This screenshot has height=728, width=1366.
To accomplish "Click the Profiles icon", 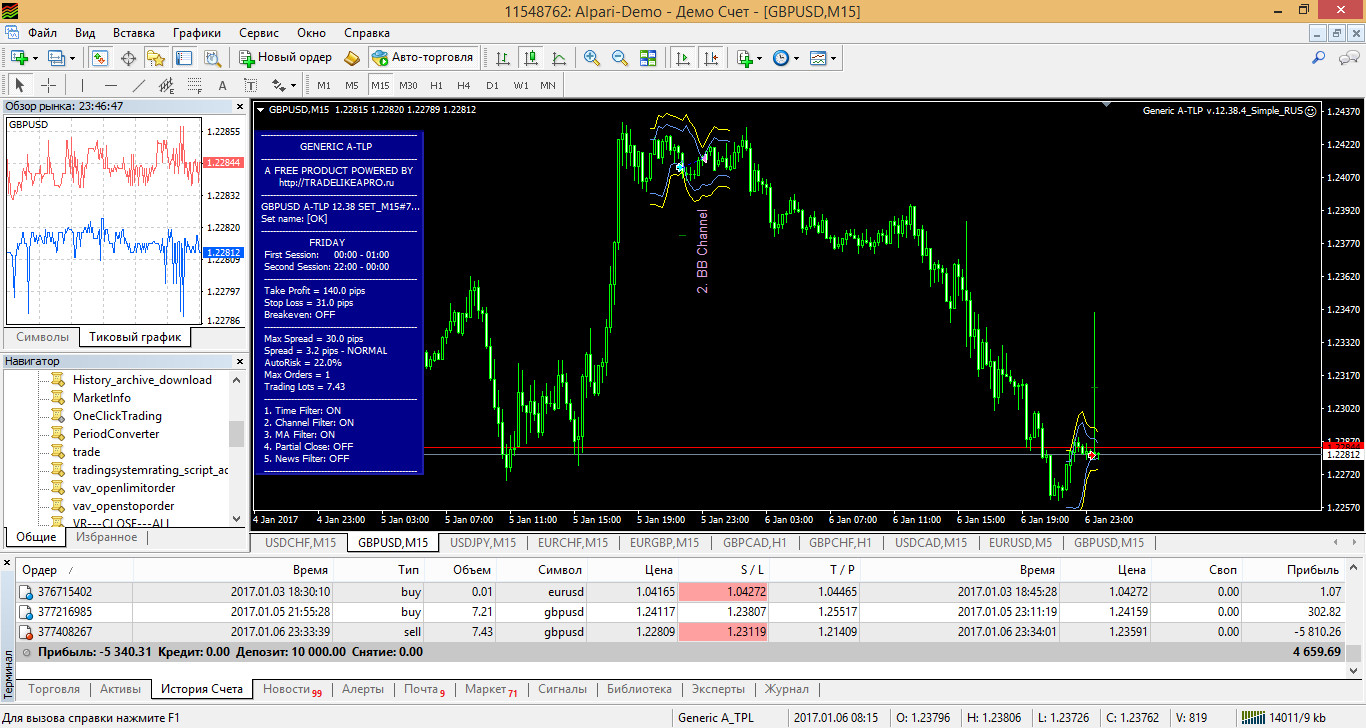I will [56, 57].
